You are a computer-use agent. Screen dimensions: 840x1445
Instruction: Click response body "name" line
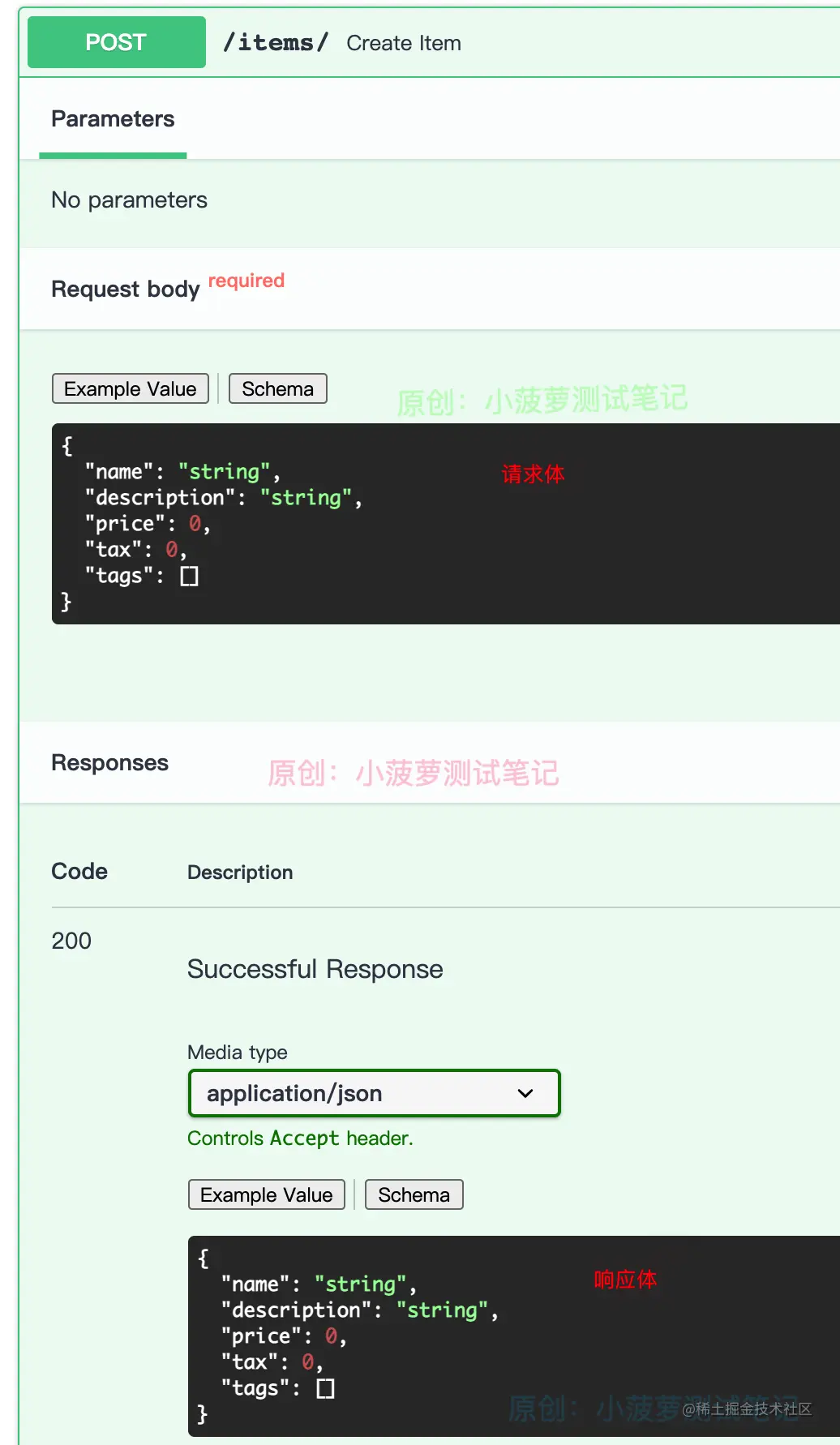click(319, 1284)
